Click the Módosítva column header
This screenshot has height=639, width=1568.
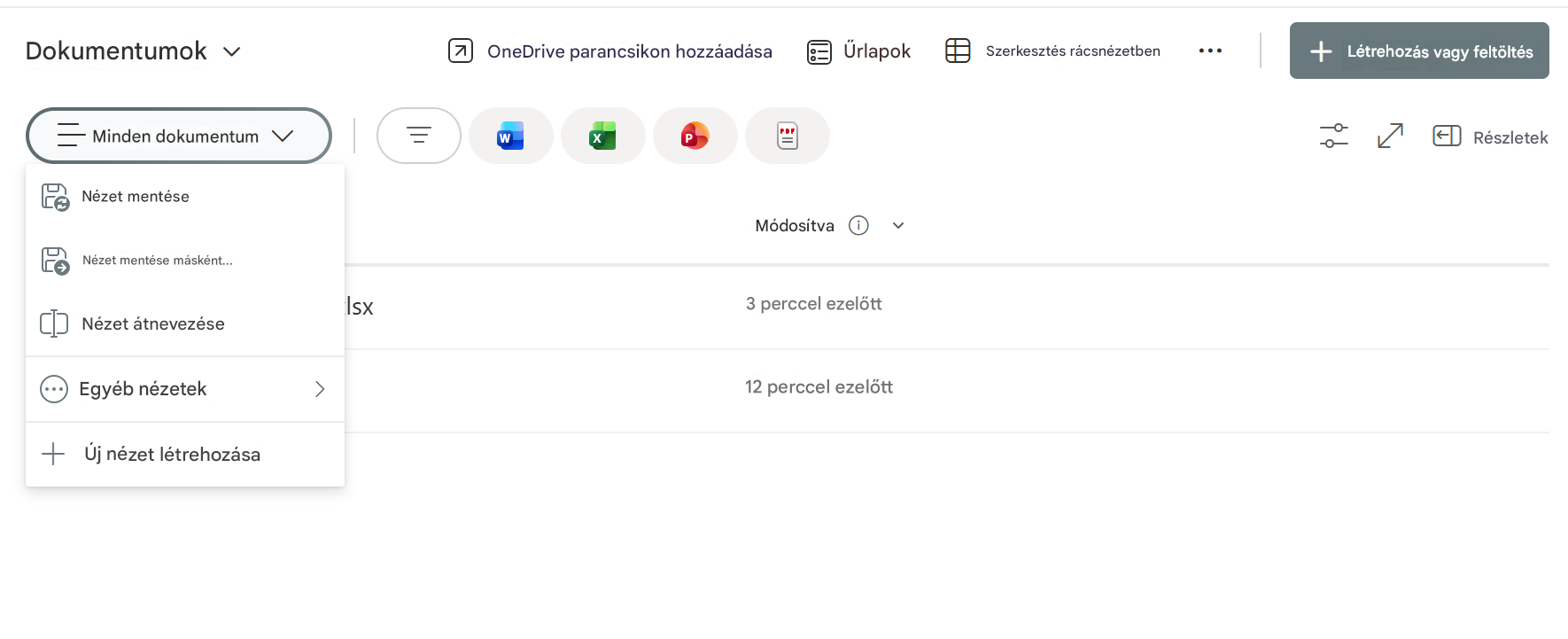click(795, 225)
